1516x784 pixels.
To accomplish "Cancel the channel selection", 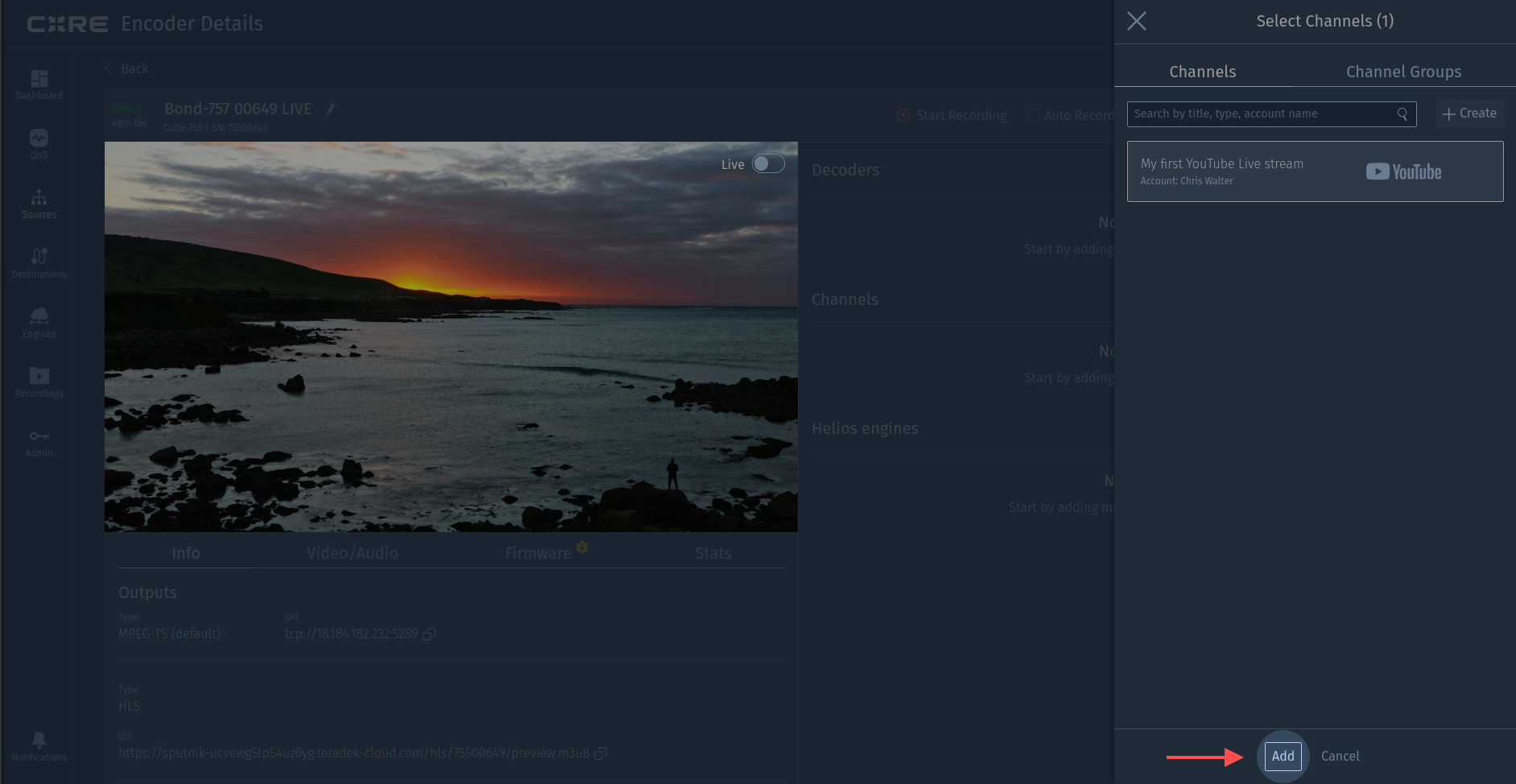I will [1340, 756].
